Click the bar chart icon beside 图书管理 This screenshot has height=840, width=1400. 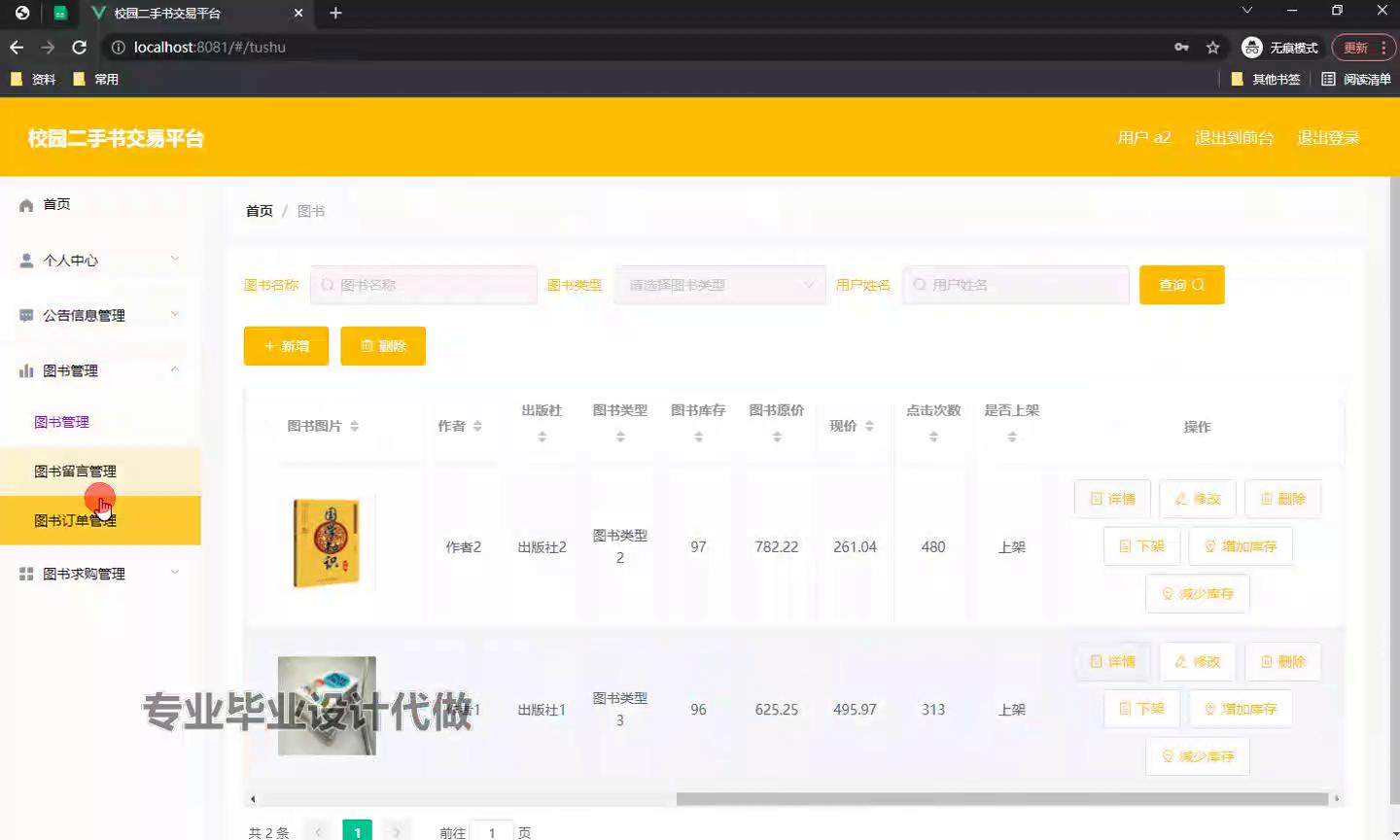tap(26, 370)
